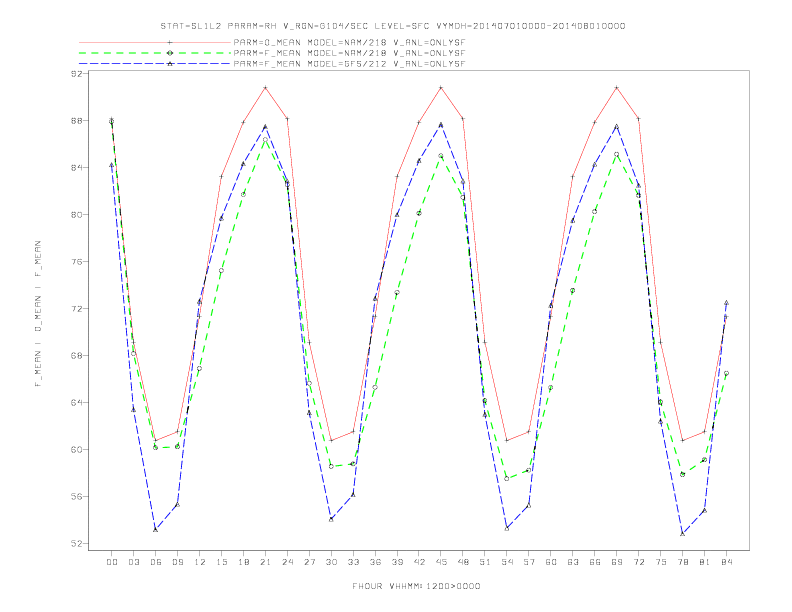Click forecast hour 39 on the x-axis

pyautogui.click(x=397, y=562)
